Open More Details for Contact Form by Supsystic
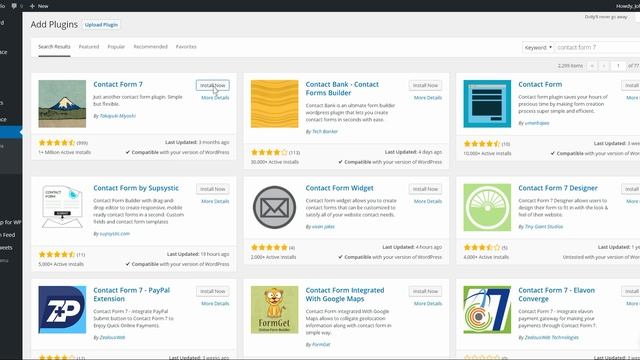This screenshot has height=360, width=640. [x=215, y=202]
